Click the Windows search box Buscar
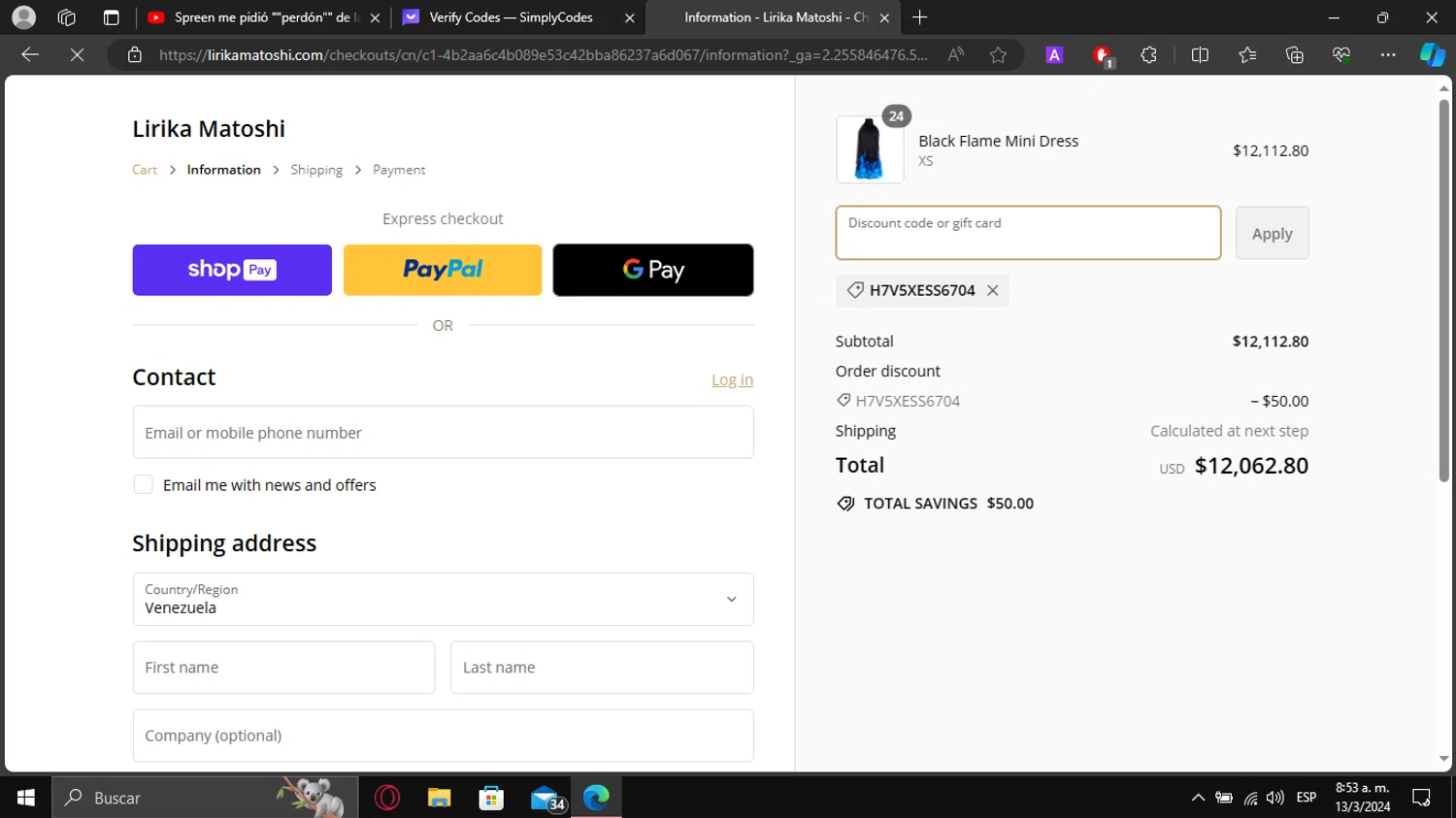The image size is (1456, 818). click(x=205, y=798)
